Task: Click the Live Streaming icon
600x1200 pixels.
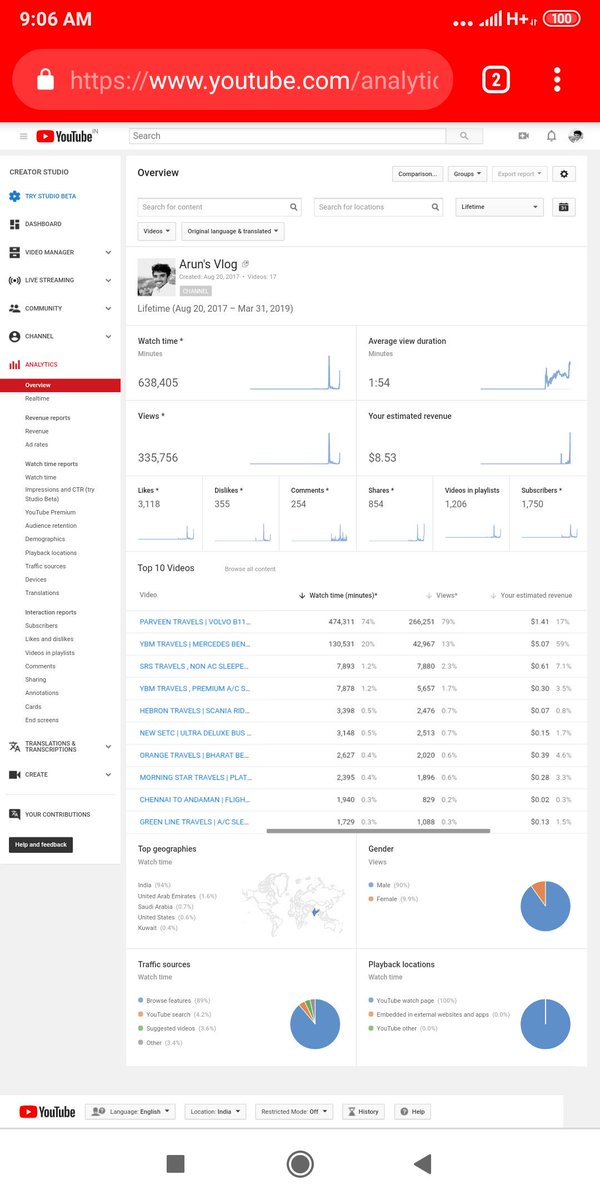Action: 14,280
